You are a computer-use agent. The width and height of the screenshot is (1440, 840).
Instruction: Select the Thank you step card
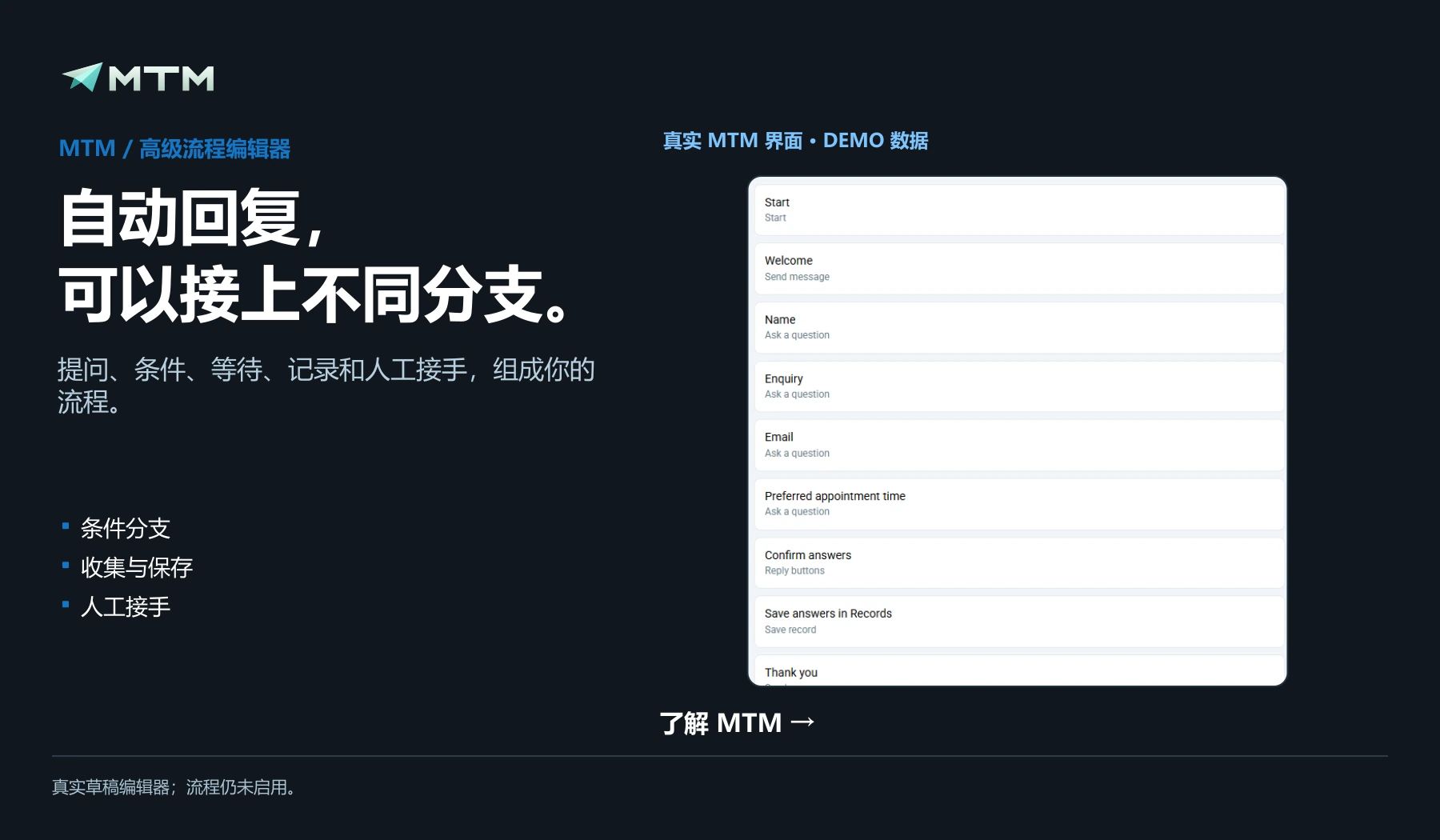[x=1019, y=670]
